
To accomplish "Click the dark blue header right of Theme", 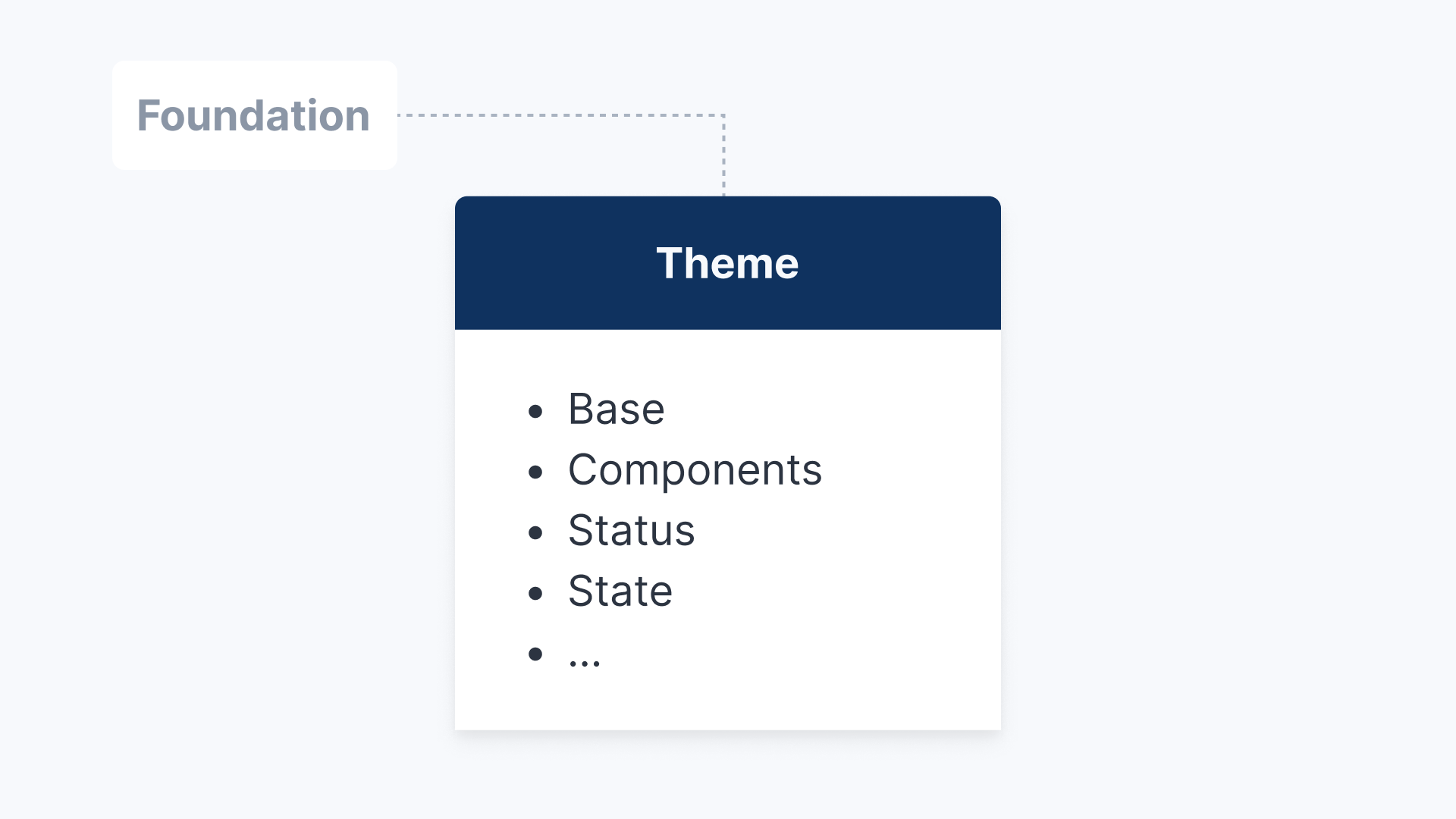I will pyautogui.click(x=902, y=263).
